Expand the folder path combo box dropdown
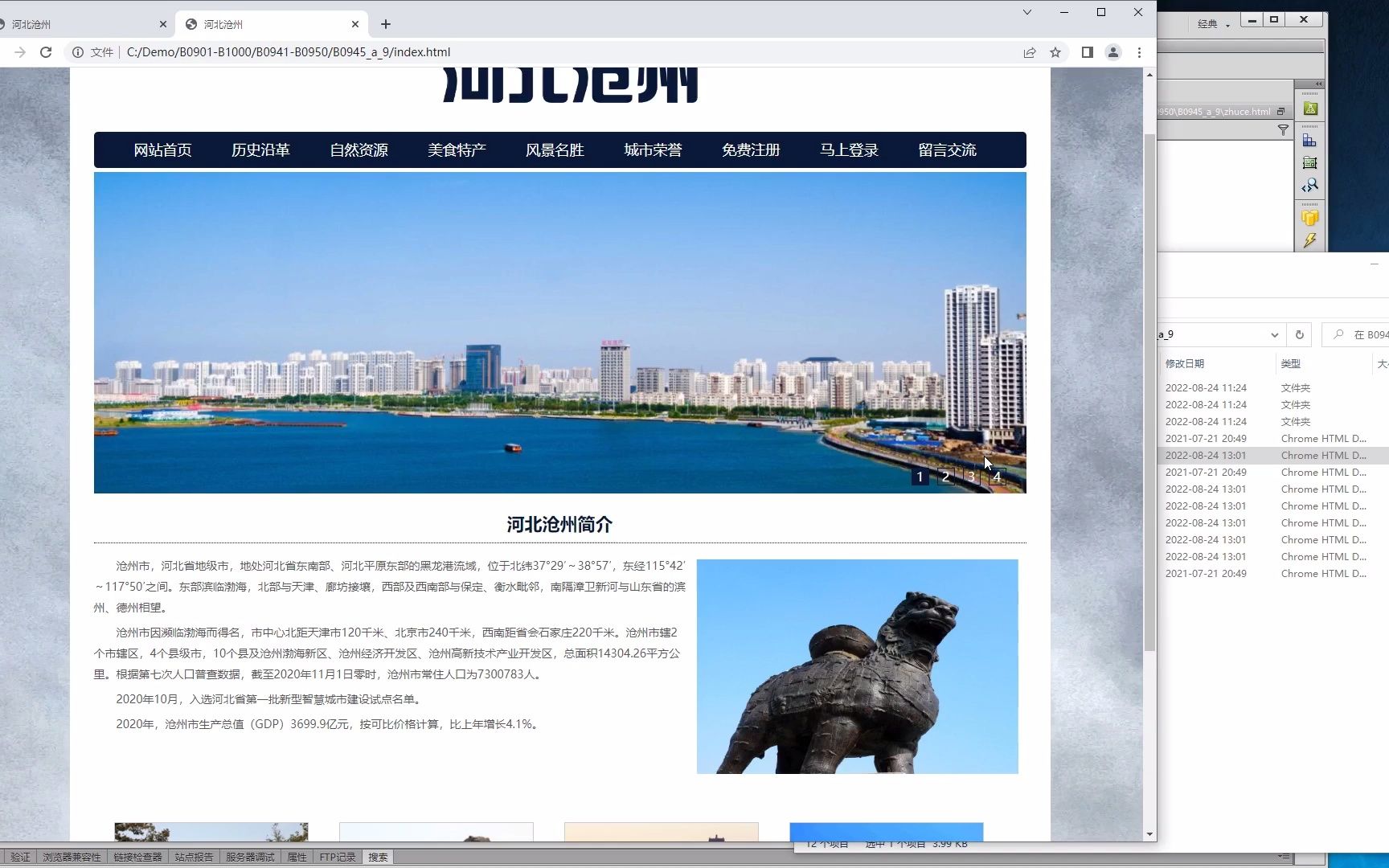 coord(1274,334)
